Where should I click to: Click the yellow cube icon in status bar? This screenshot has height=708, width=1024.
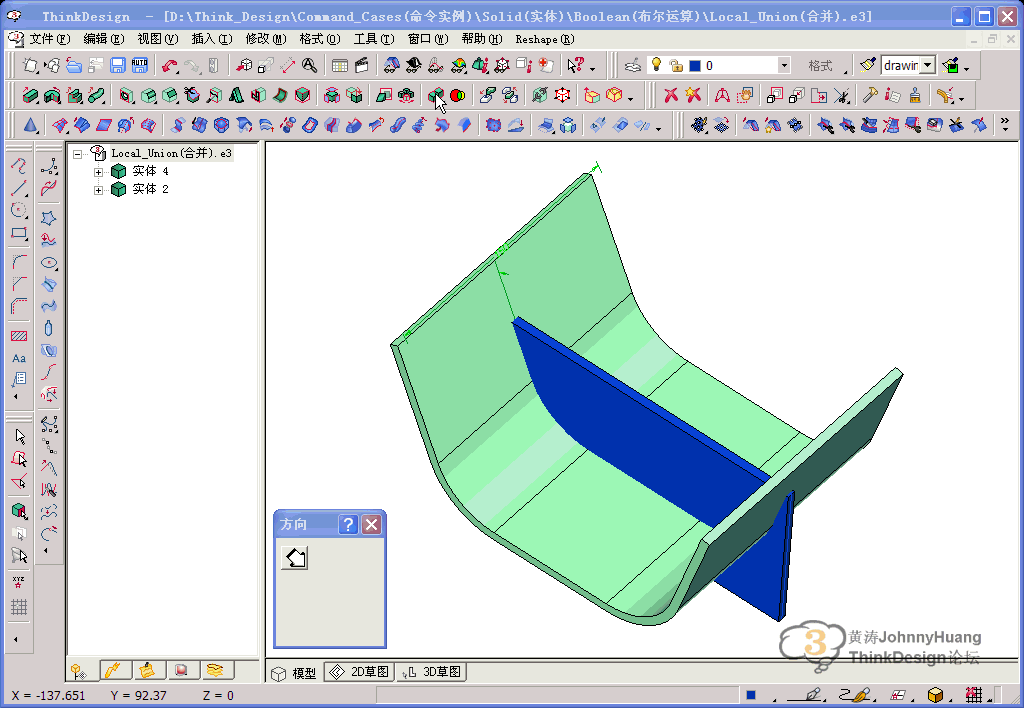pyautogui.click(x=935, y=695)
